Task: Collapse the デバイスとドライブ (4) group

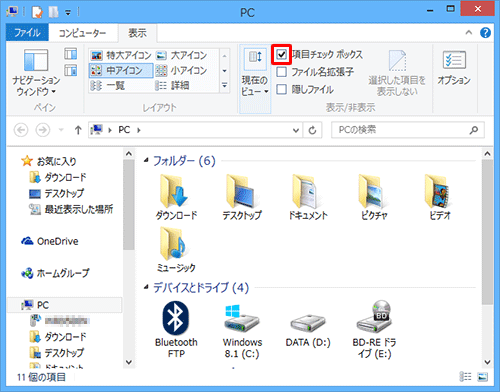Action: pos(146,287)
